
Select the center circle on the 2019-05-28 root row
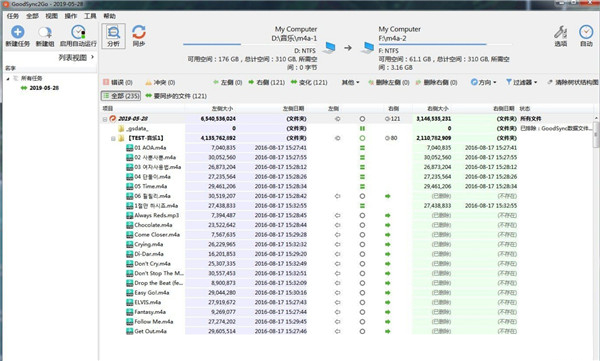click(362, 119)
